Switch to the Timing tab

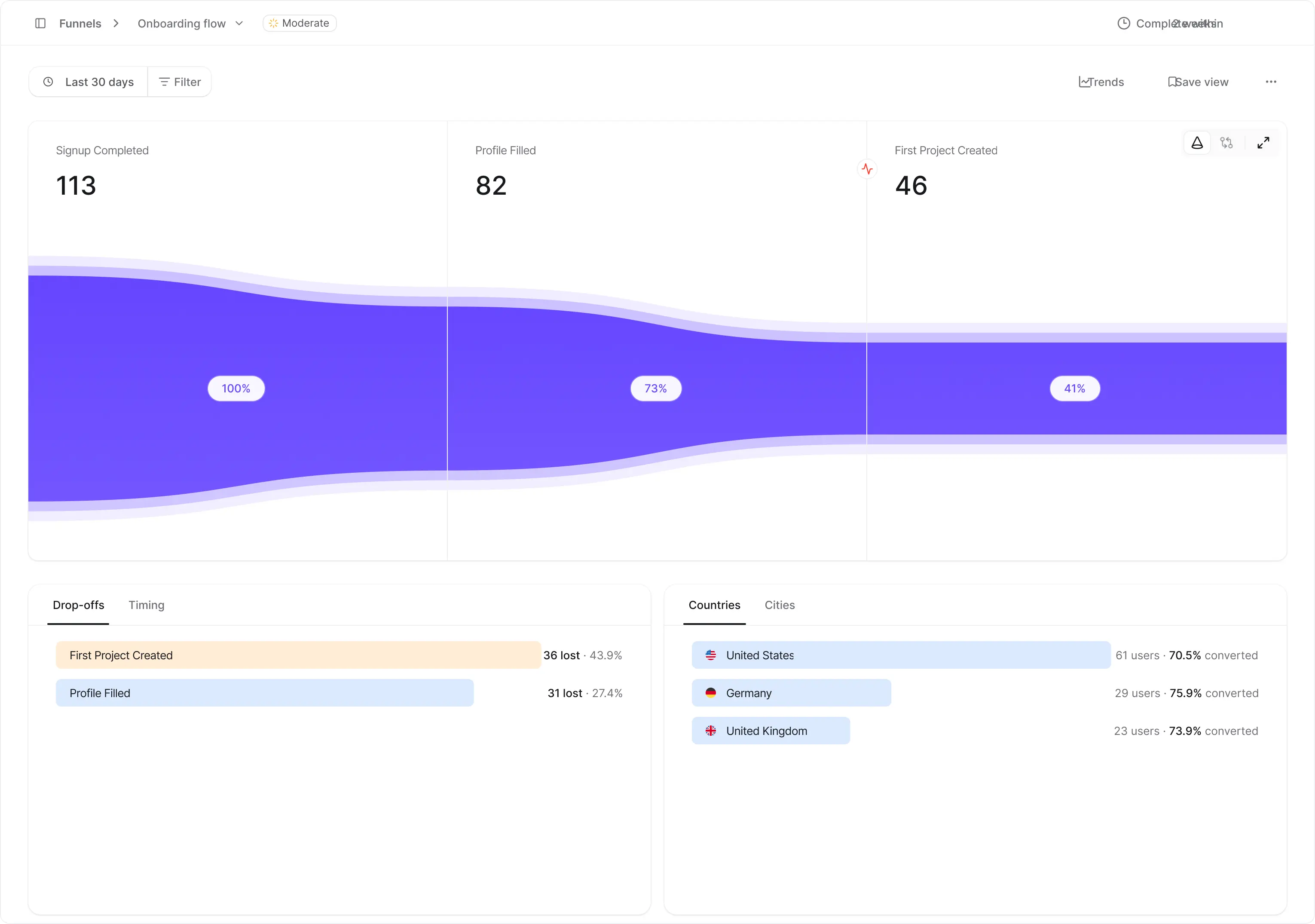point(147,605)
